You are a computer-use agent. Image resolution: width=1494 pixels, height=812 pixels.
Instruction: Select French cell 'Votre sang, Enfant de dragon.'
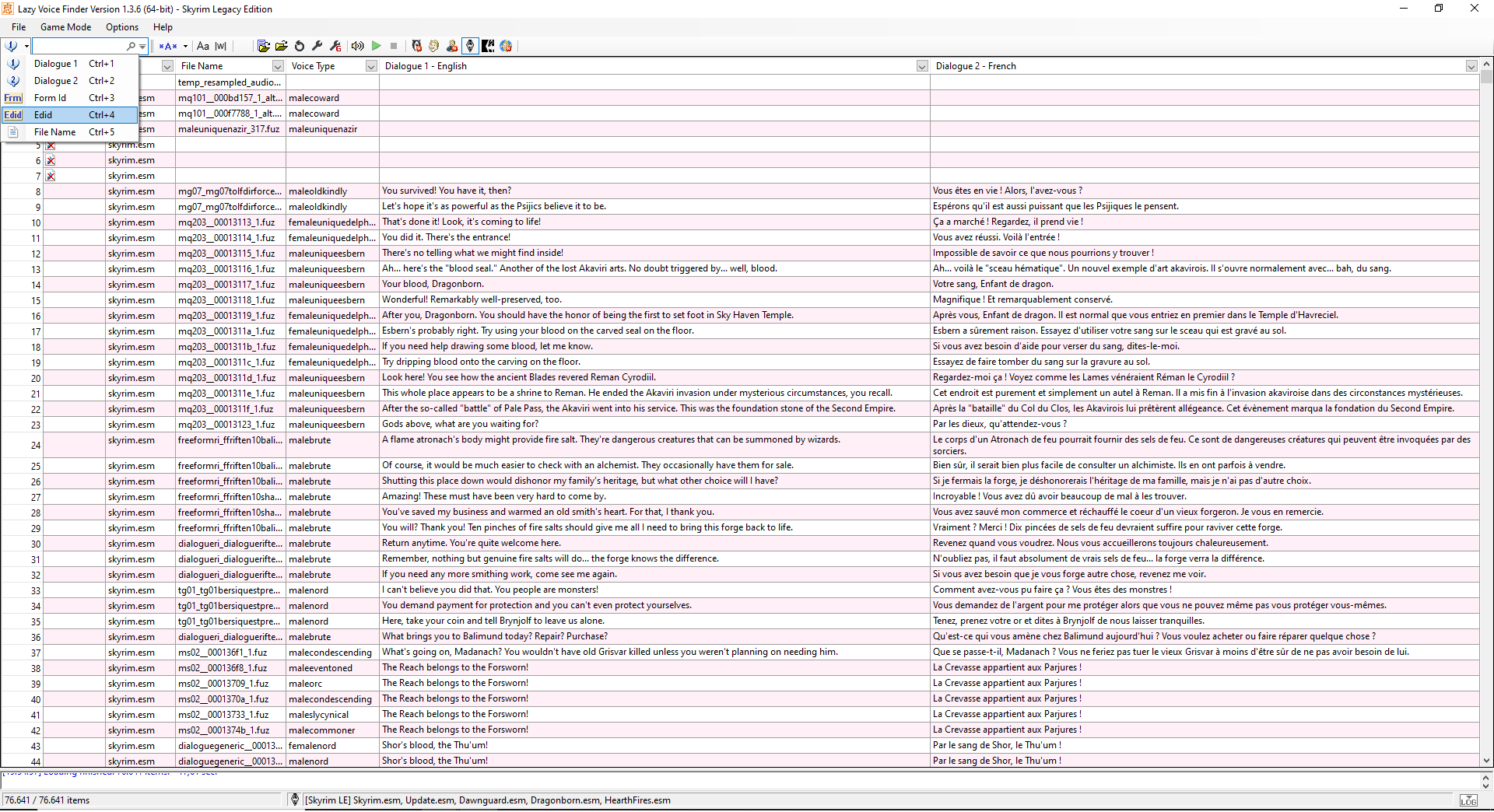(x=1205, y=284)
